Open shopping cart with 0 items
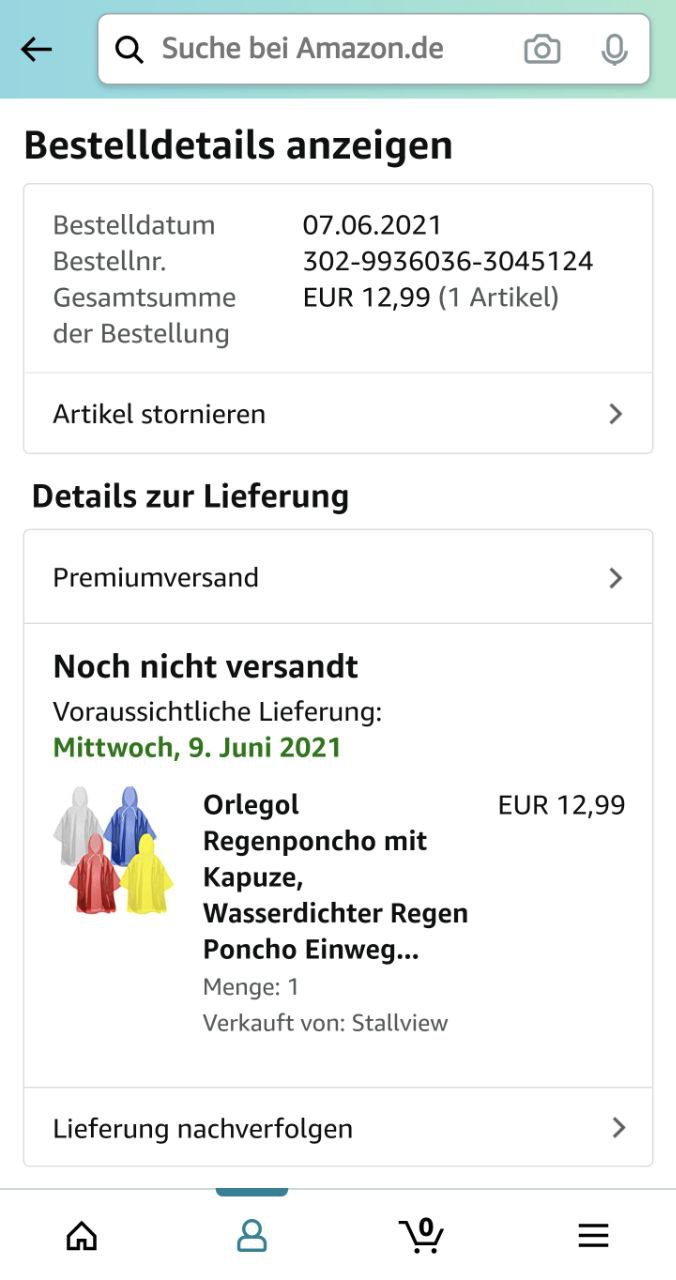This screenshot has height=1280, width=676. tap(421, 1235)
